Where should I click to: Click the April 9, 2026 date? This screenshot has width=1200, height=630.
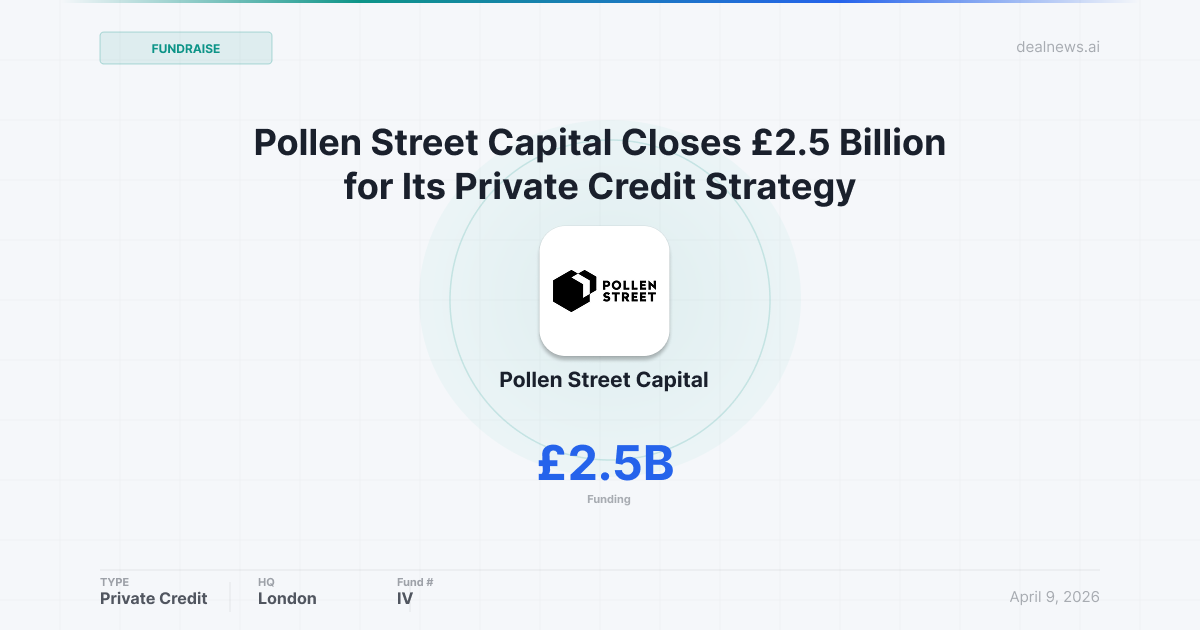(x=1054, y=597)
